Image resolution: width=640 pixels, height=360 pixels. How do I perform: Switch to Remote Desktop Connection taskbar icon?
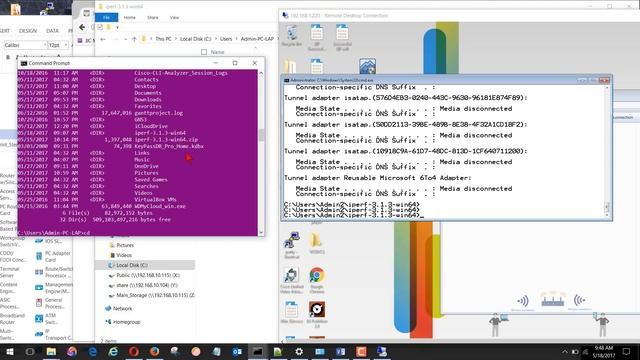coord(382,351)
